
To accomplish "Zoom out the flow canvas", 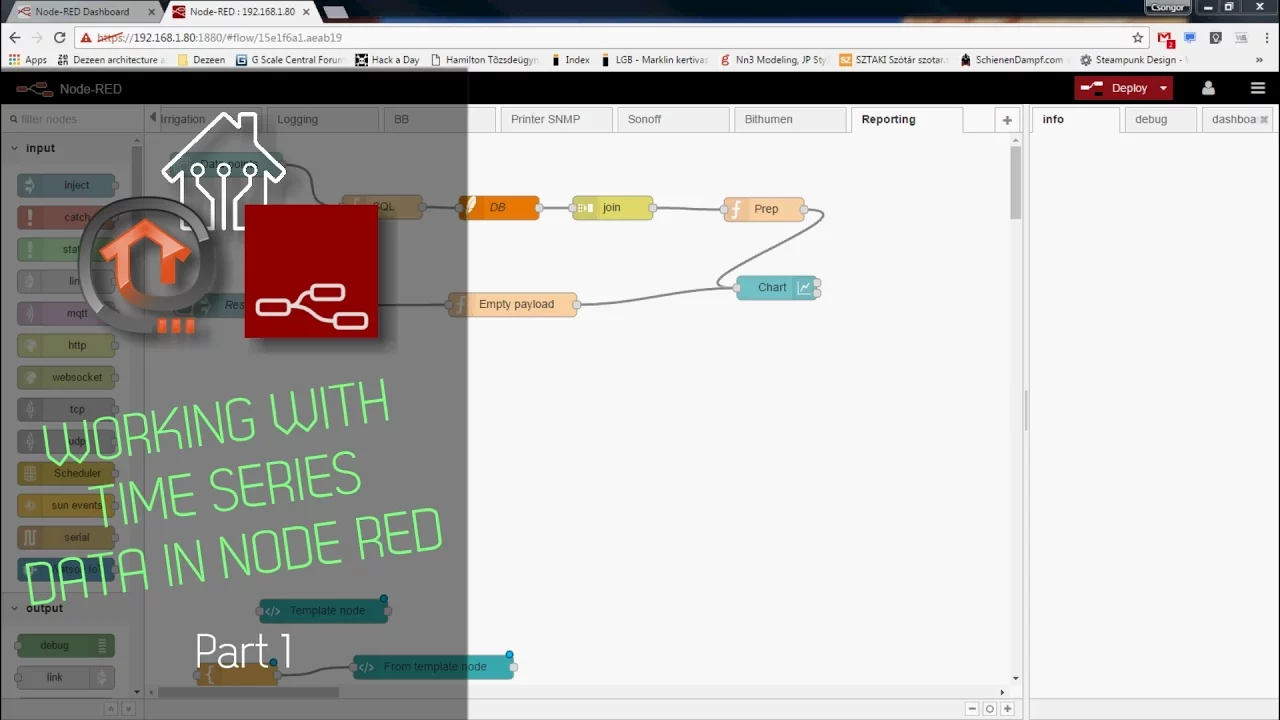I will 972,709.
